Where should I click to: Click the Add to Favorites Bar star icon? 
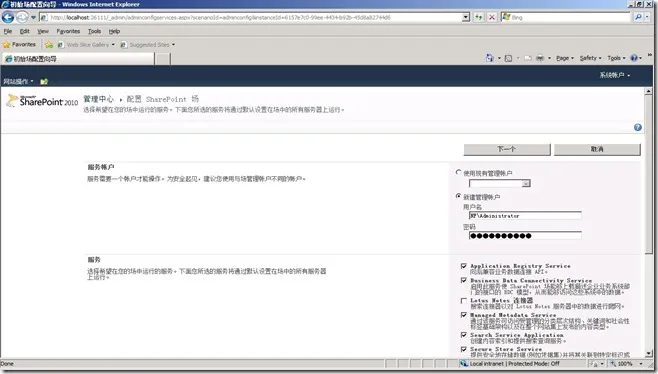pyautogui.click(x=49, y=44)
